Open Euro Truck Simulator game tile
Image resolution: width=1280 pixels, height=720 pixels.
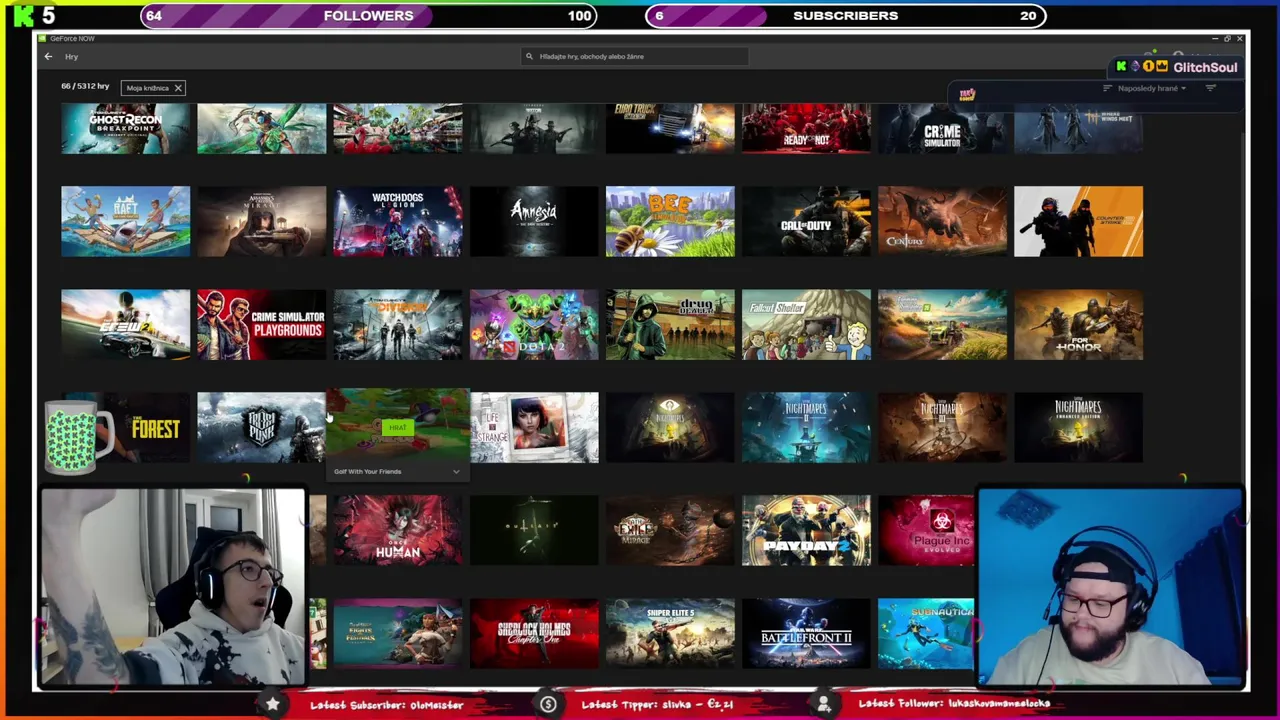pyautogui.click(x=670, y=129)
